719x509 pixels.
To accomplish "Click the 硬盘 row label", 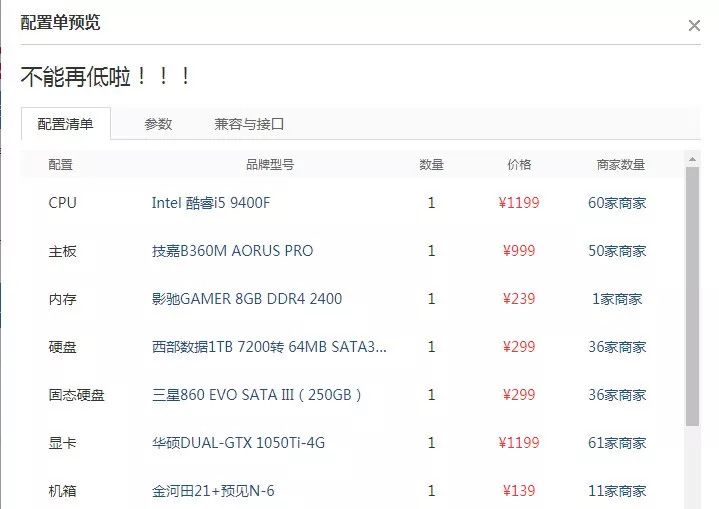I will [x=62, y=347].
